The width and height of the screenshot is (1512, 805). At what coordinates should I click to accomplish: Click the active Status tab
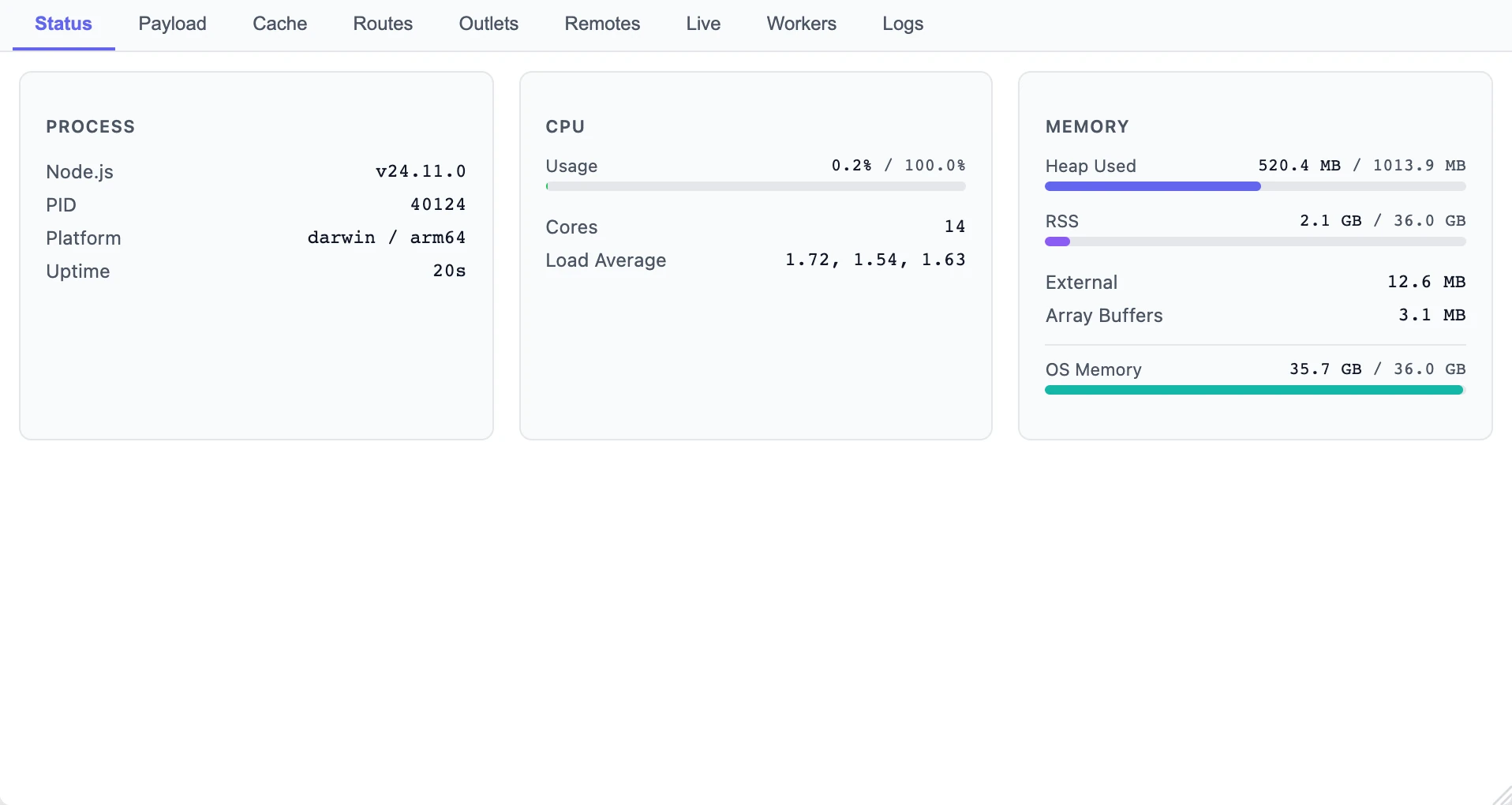63,24
